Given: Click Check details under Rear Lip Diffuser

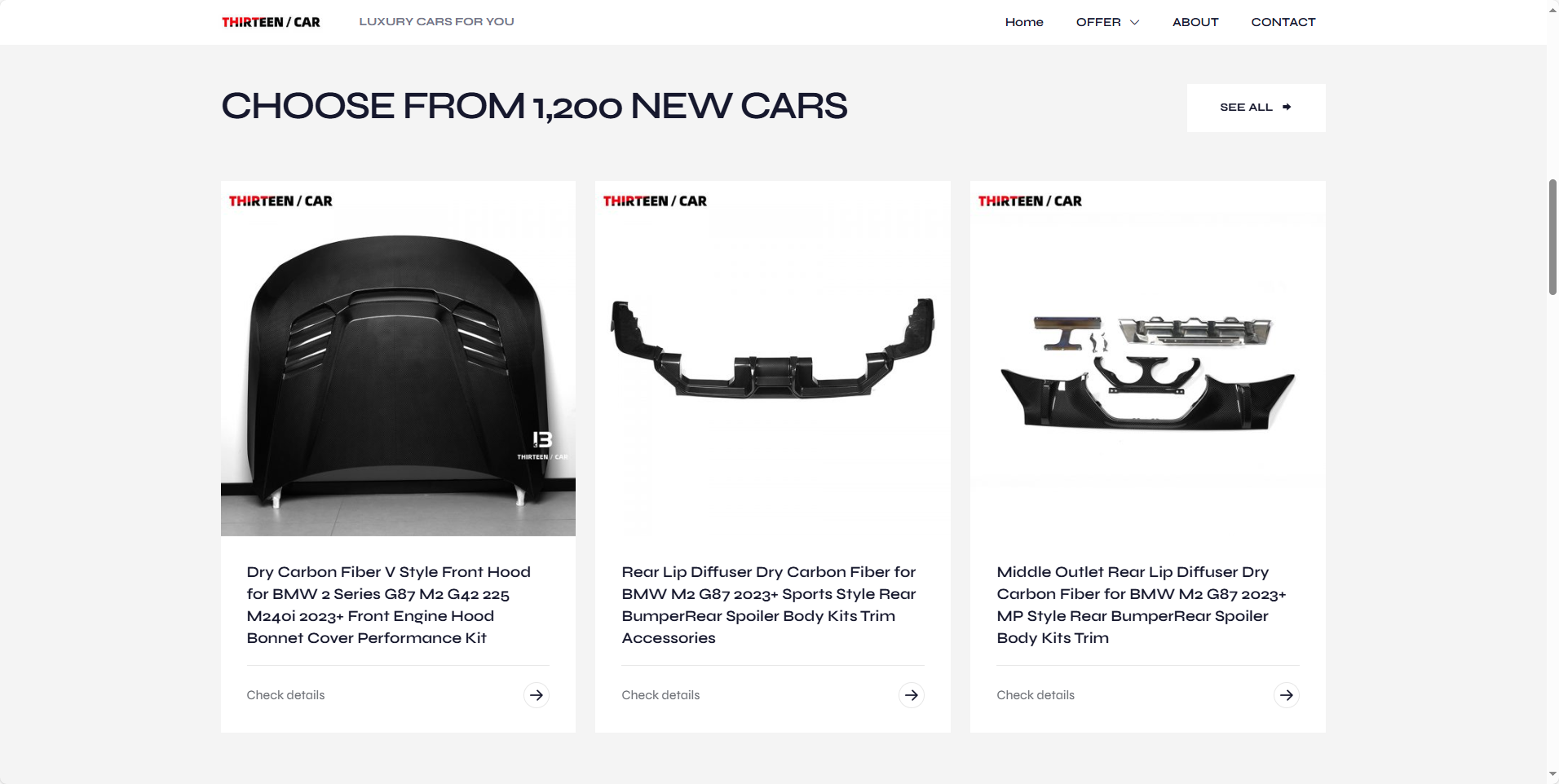Looking at the screenshot, I should click(660, 695).
